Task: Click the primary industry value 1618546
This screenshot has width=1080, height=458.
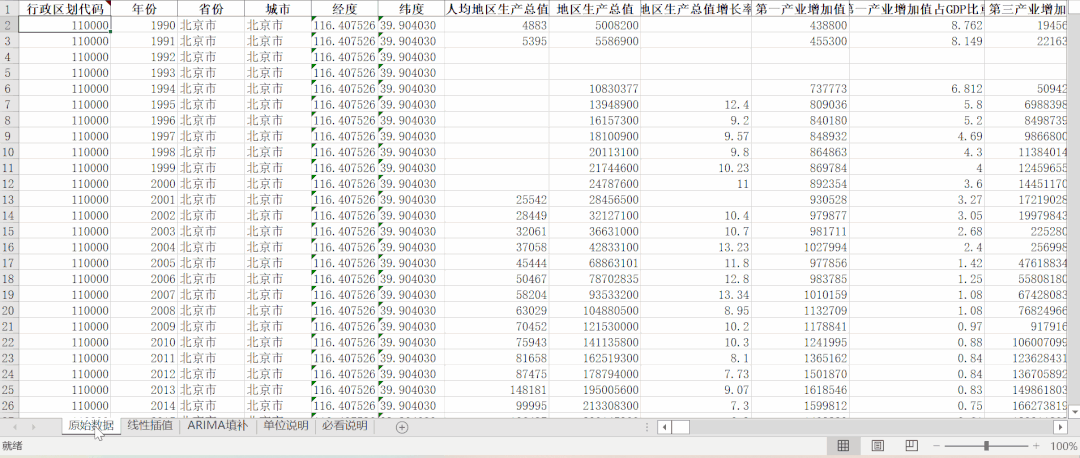Action: click(800, 390)
